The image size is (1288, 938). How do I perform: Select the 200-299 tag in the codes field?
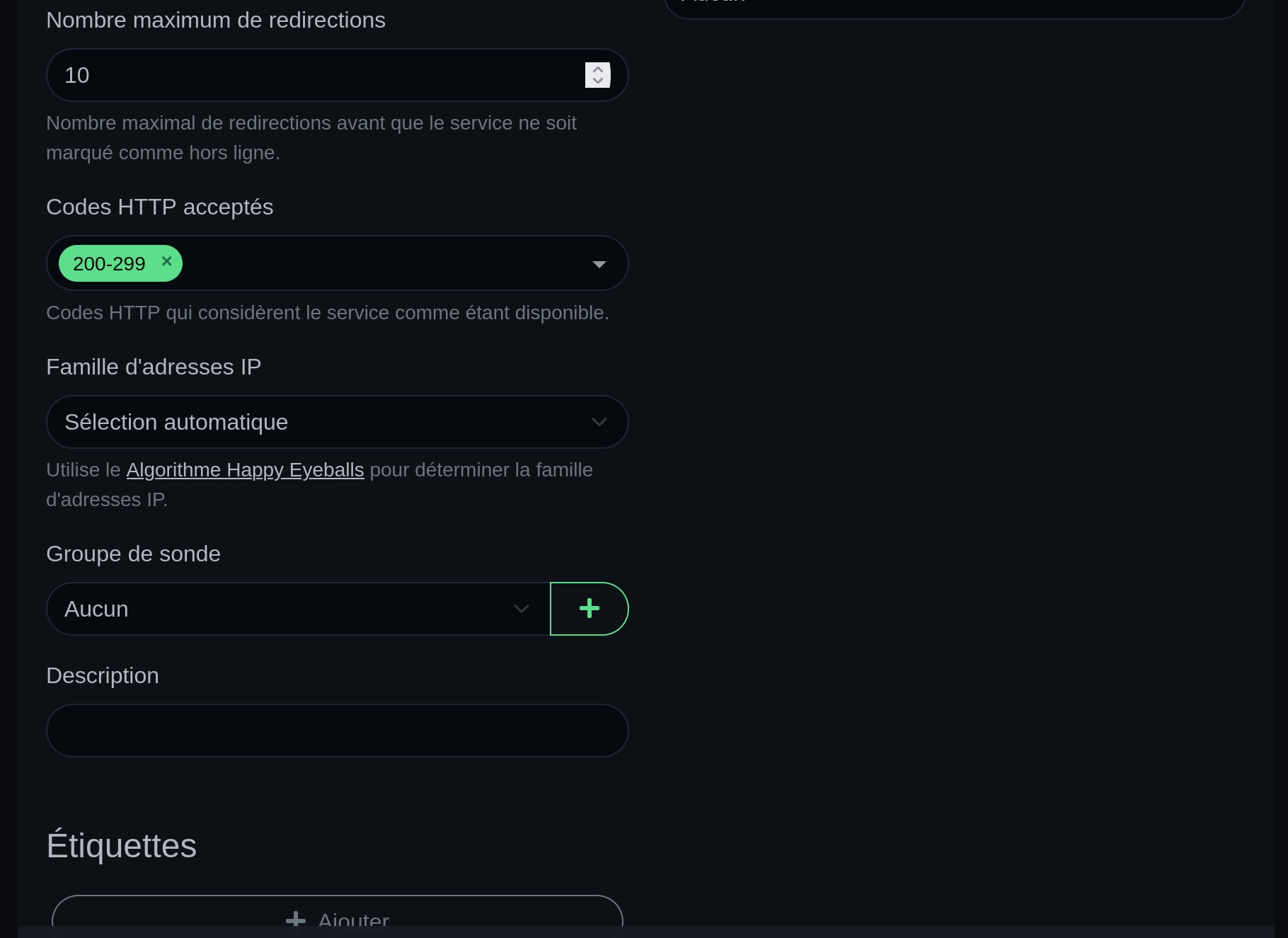(x=110, y=263)
